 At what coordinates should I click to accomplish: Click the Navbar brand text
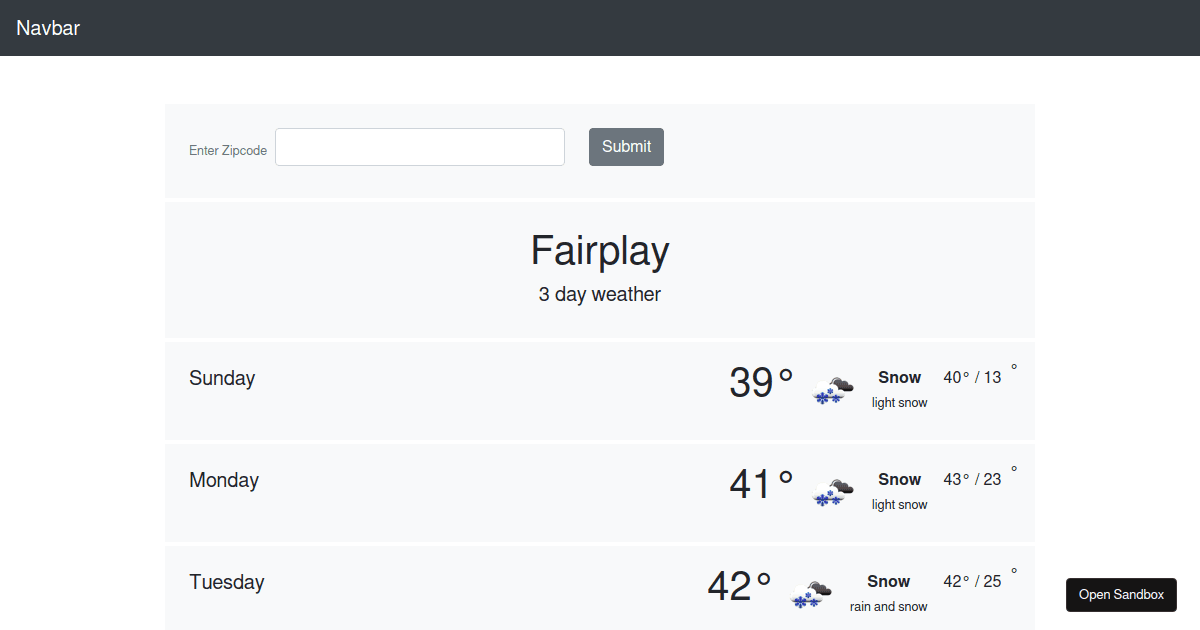point(48,28)
